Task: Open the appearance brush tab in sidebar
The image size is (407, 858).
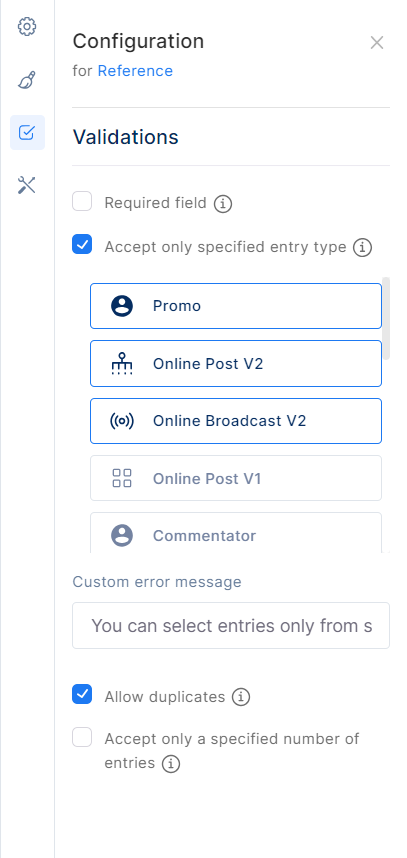Action: pyautogui.click(x=27, y=81)
